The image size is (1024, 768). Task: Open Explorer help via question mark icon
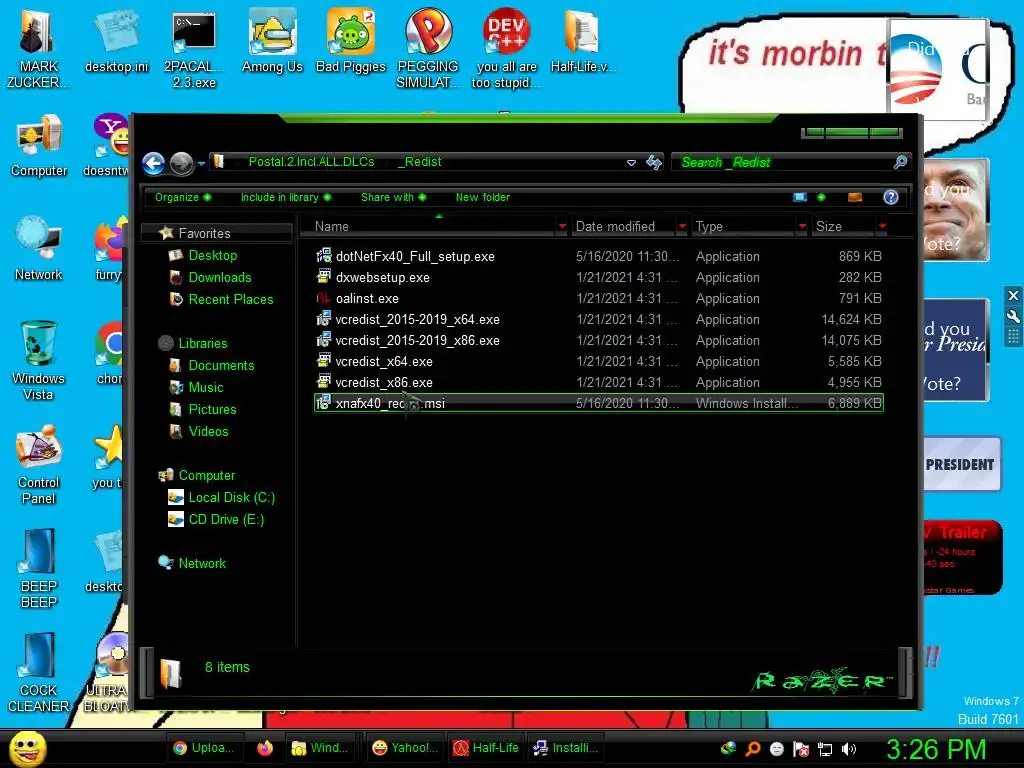[x=891, y=197]
